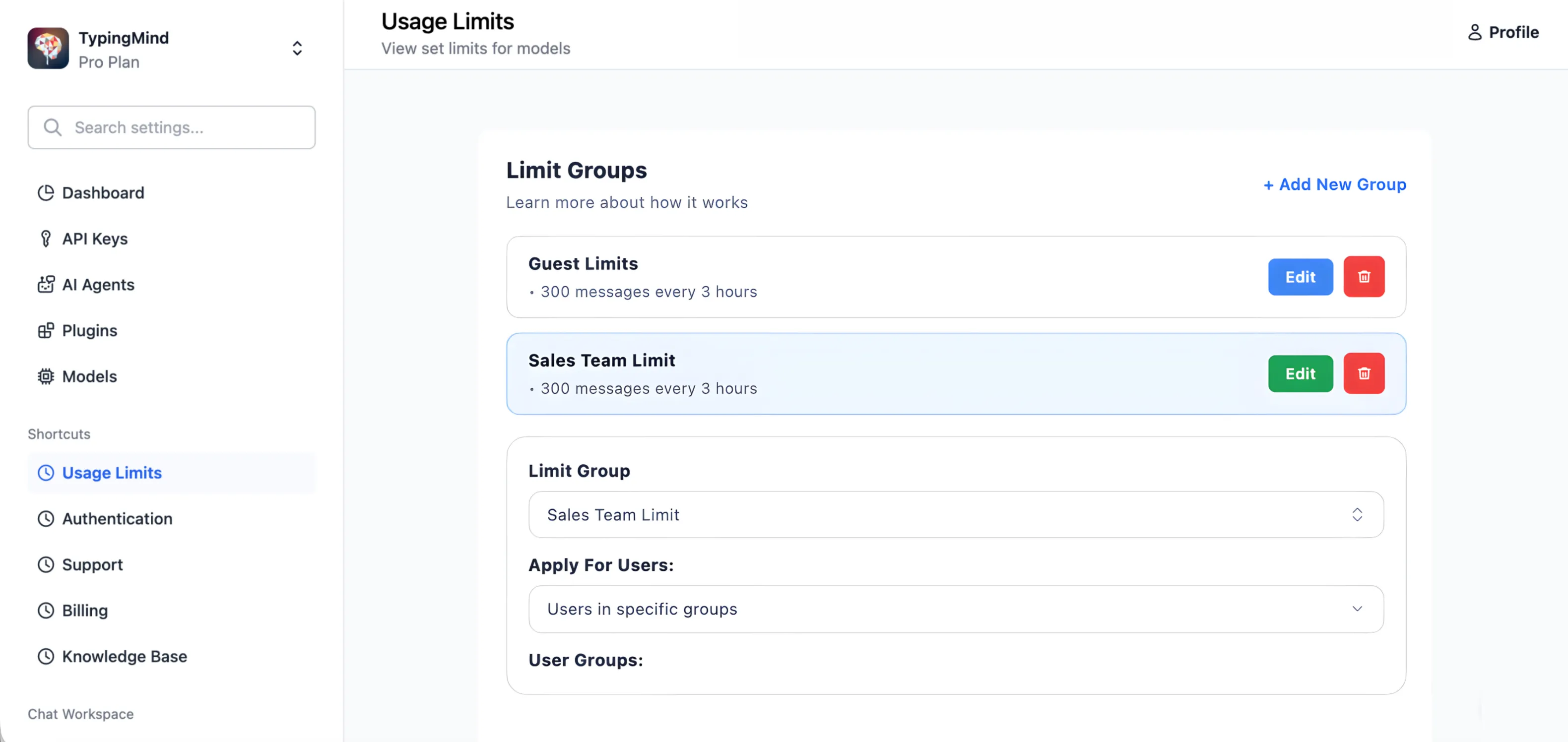Click Edit on Guest Limits

click(x=1300, y=277)
